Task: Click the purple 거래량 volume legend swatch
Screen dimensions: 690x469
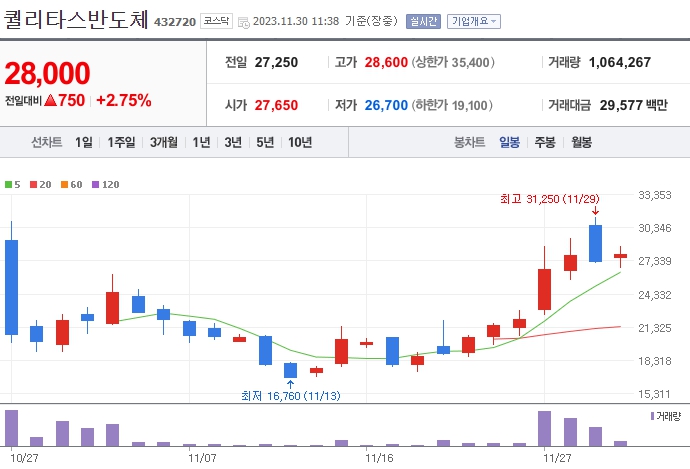Action: pyautogui.click(x=652, y=416)
